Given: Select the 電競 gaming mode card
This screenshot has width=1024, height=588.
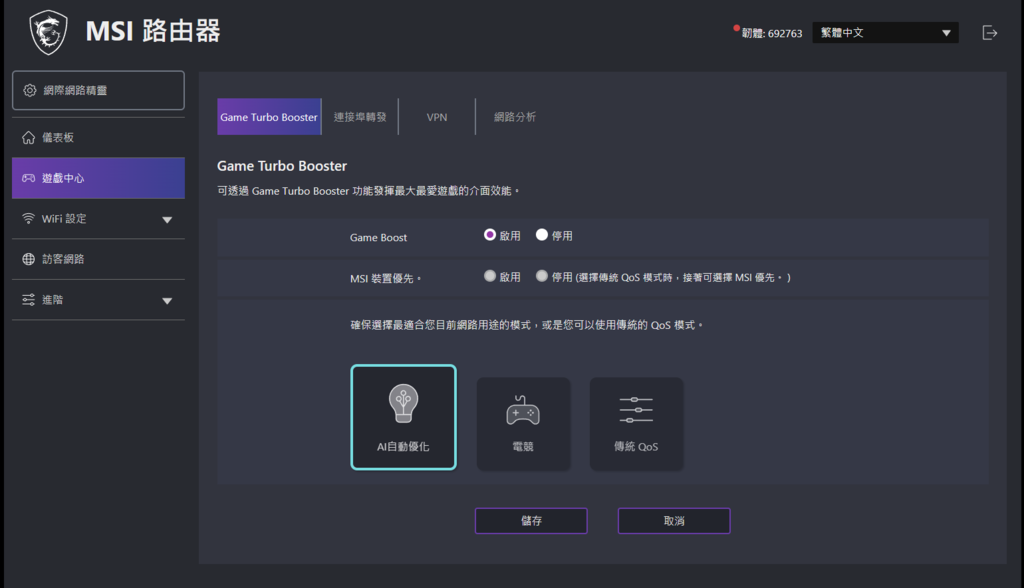Looking at the screenshot, I should (523, 423).
